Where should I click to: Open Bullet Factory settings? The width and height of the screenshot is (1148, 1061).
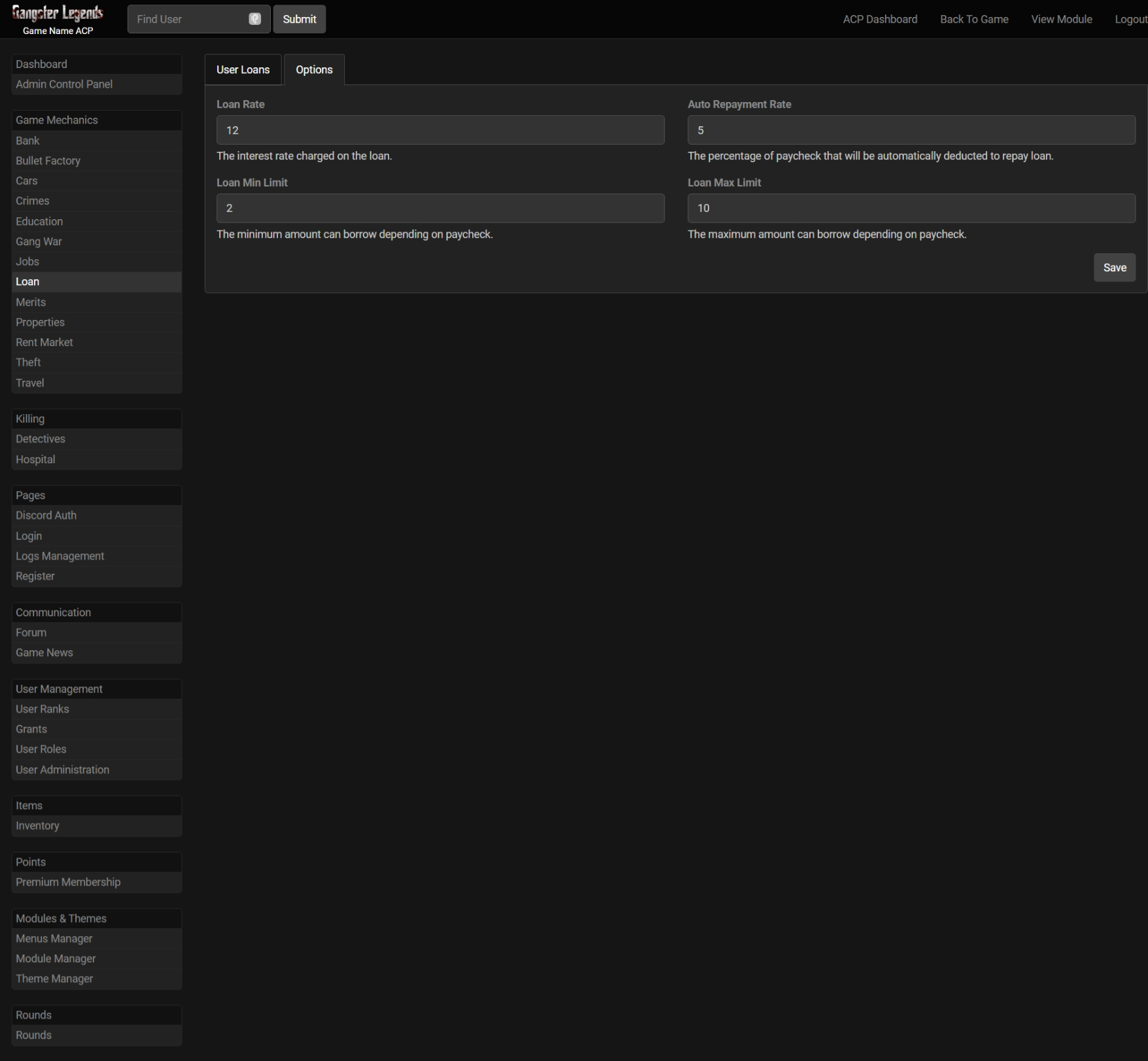pos(48,161)
